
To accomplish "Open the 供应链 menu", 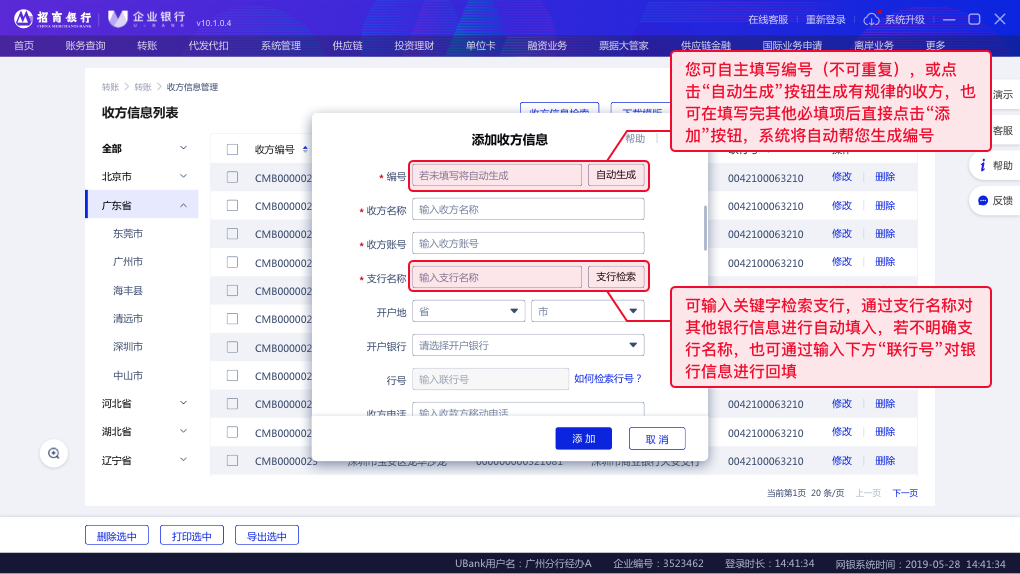I will pos(347,45).
